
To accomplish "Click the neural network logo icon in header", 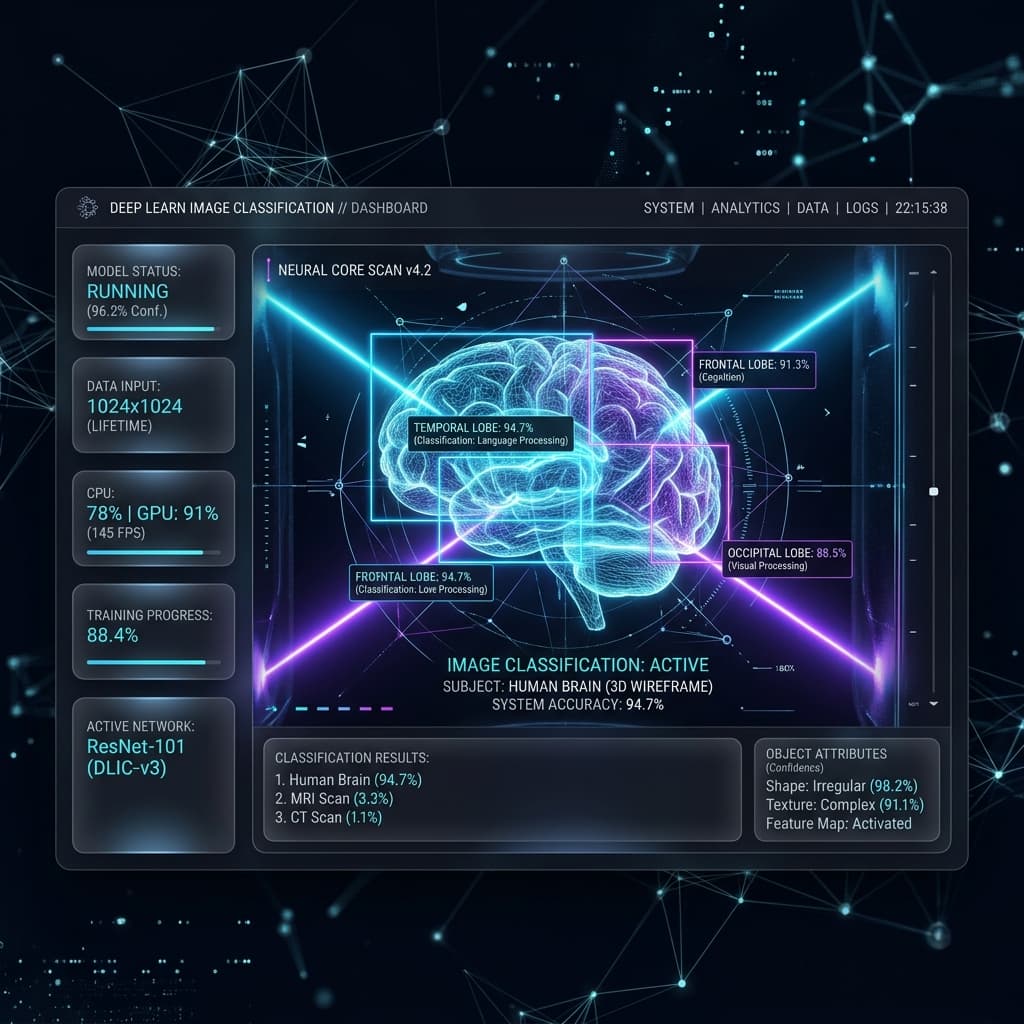I will coord(87,207).
